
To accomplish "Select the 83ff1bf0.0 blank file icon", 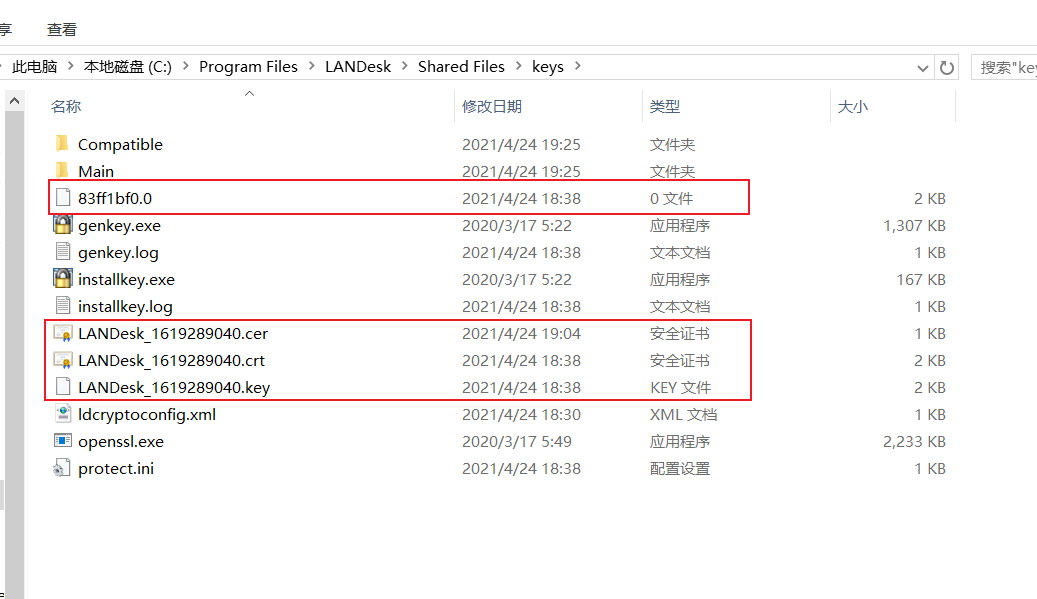I will 62,198.
